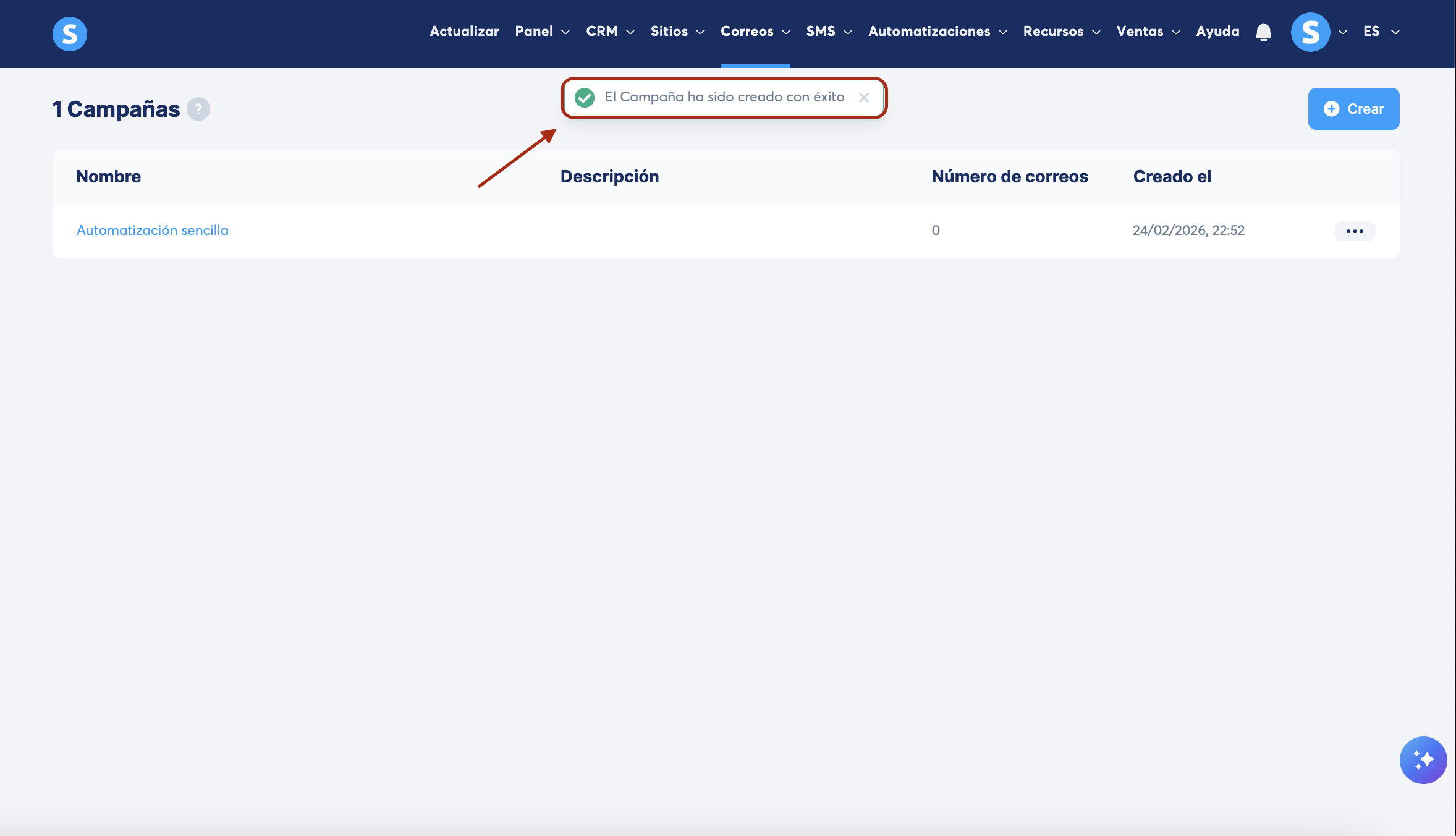Open the Ayuda help page
Viewport: 1456px width, 836px height.
pyautogui.click(x=1217, y=31)
